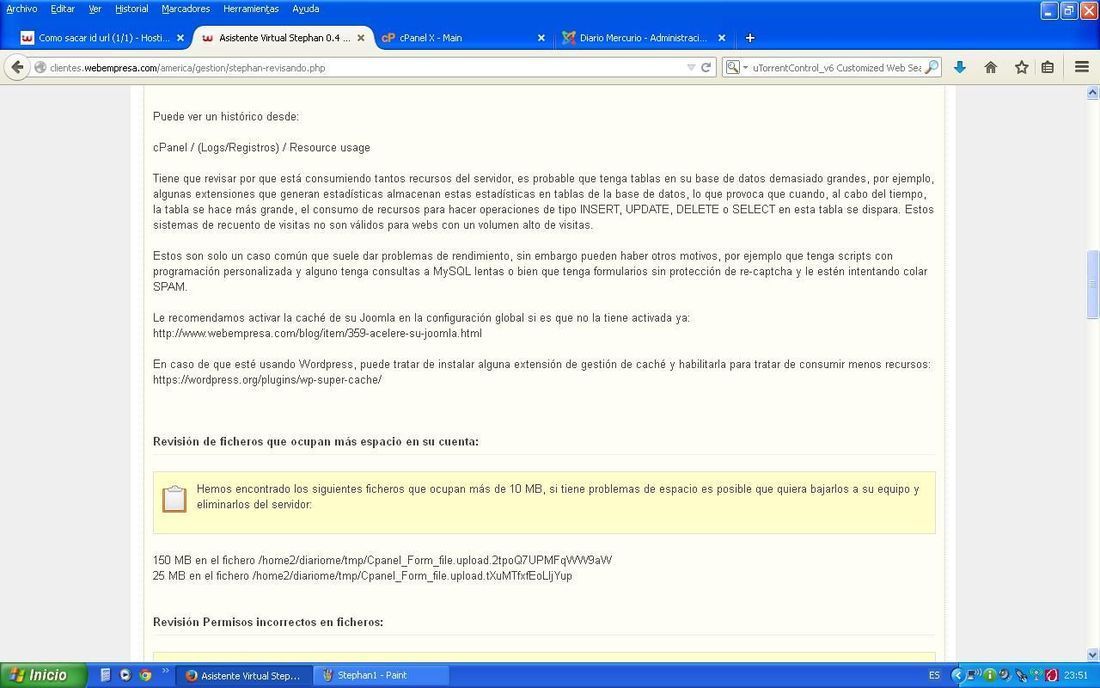Click 'cPanel / (Logs/Registros) / Resource usage' text
The height and width of the screenshot is (688, 1100).
(261, 147)
